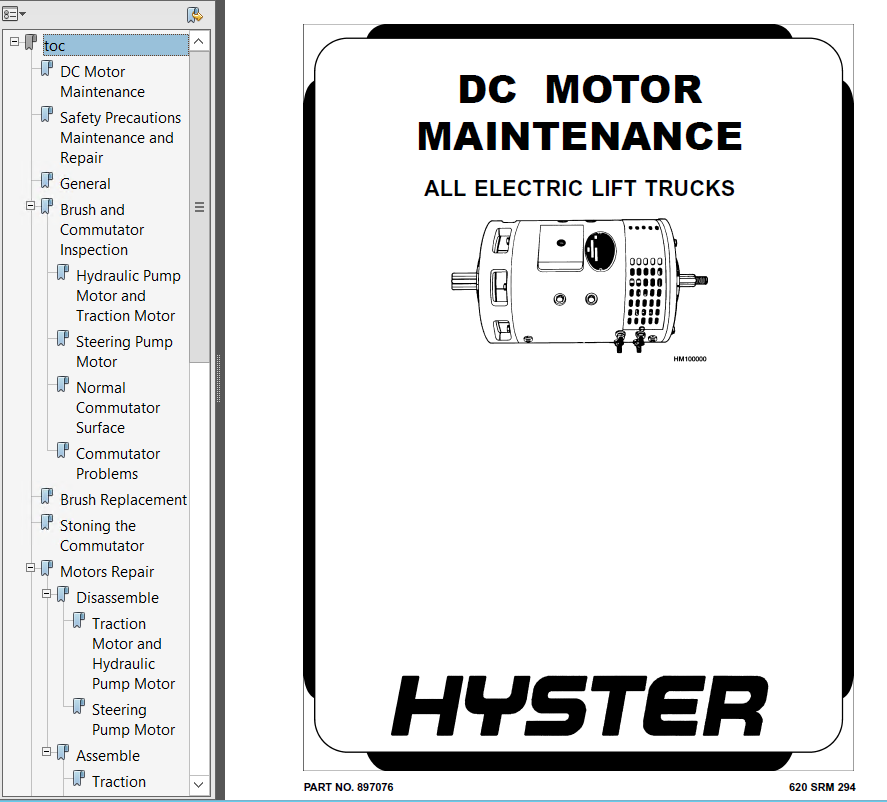Click the Hydraulic Pump Motor bookmark icon
This screenshot has width=887, height=802.
pyautogui.click(x=63, y=273)
